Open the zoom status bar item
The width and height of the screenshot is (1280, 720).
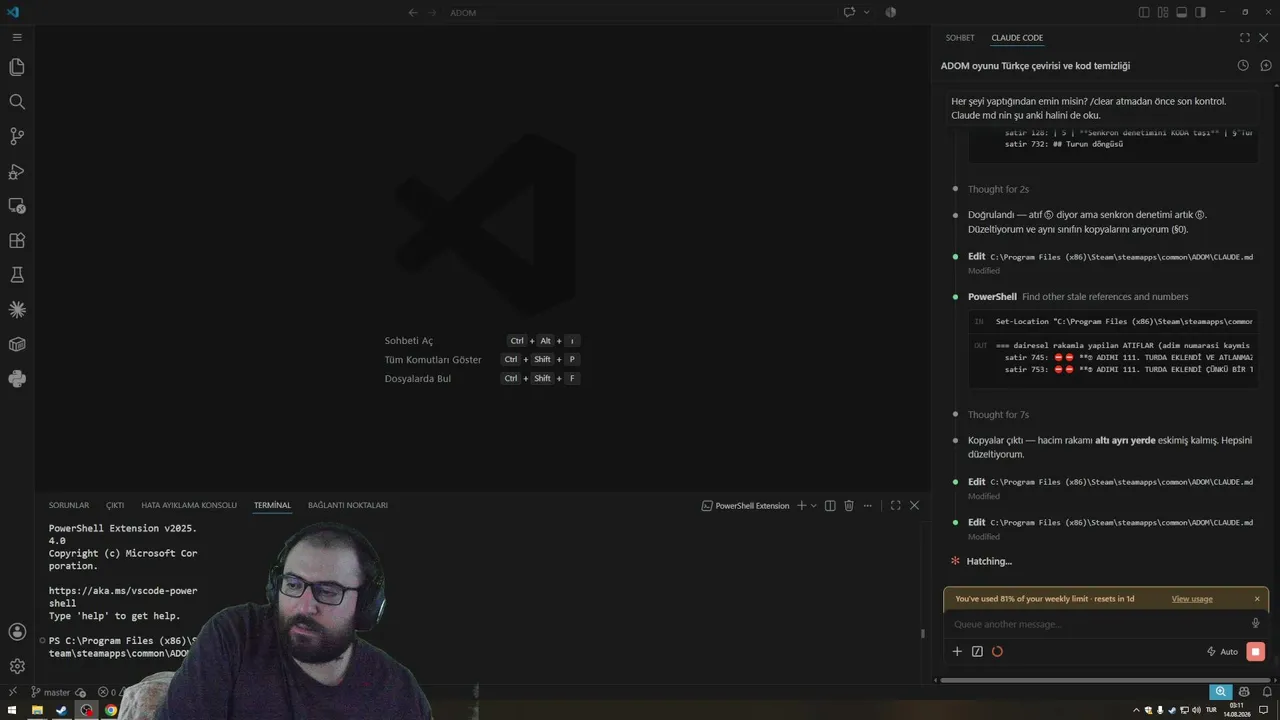(1220, 692)
